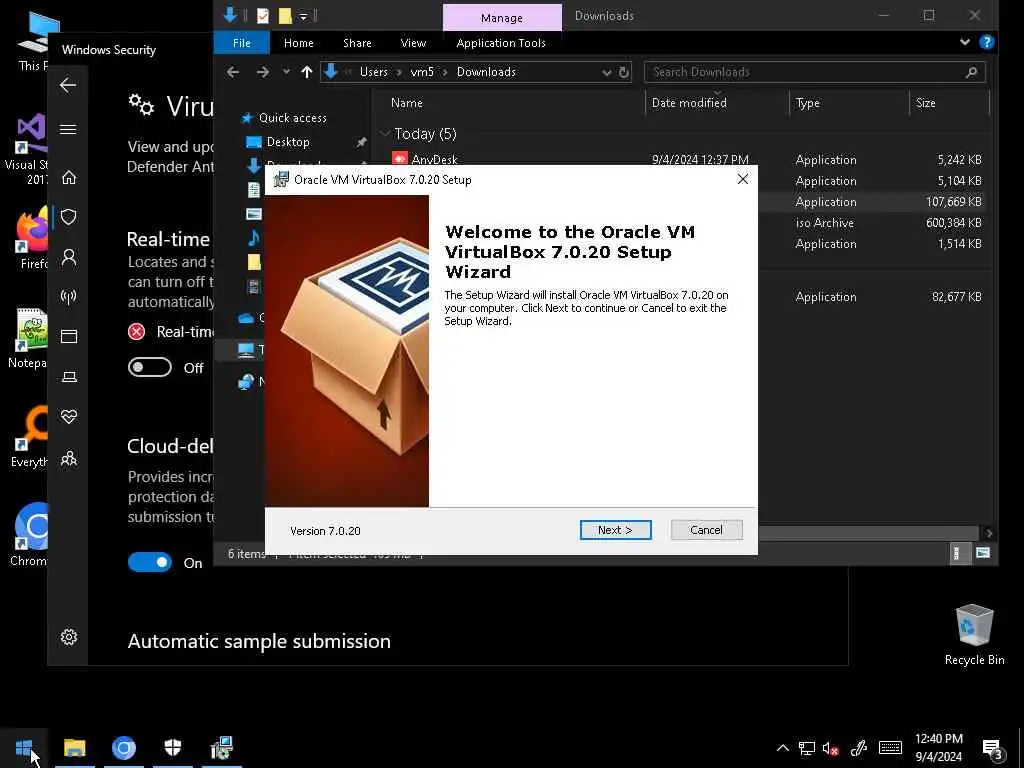Open Windows Security hamburger menu

point(68,129)
